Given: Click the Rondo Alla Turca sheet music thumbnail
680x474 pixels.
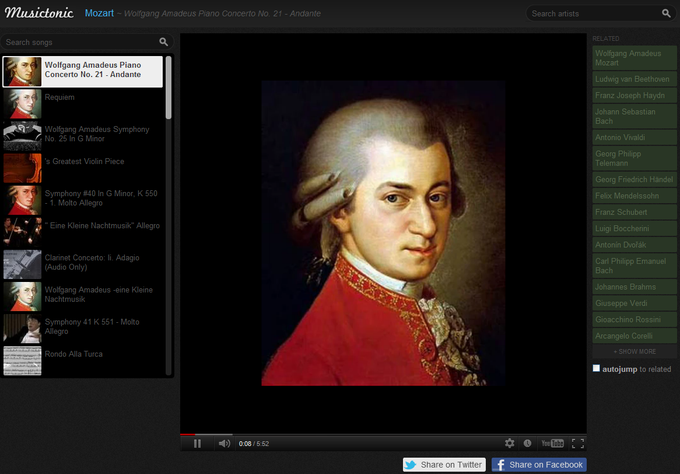Looking at the screenshot, I should click(x=23, y=361).
